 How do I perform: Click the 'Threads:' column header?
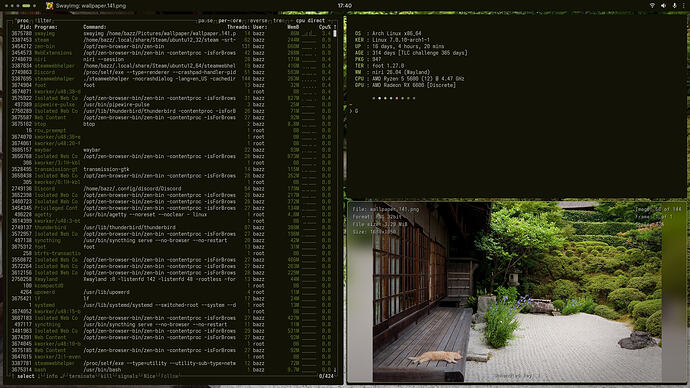tap(238, 27)
